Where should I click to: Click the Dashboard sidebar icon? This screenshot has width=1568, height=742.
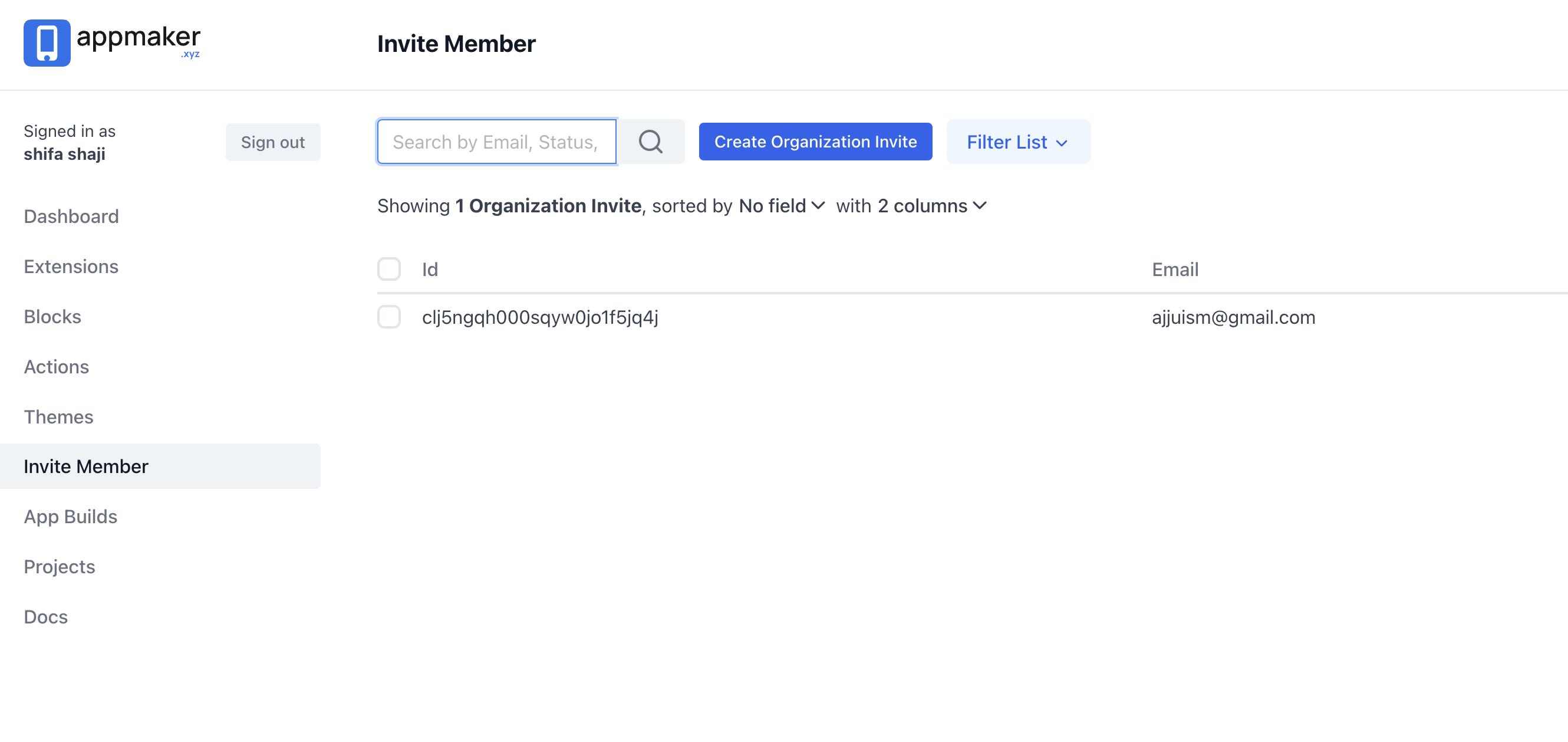[71, 216]
